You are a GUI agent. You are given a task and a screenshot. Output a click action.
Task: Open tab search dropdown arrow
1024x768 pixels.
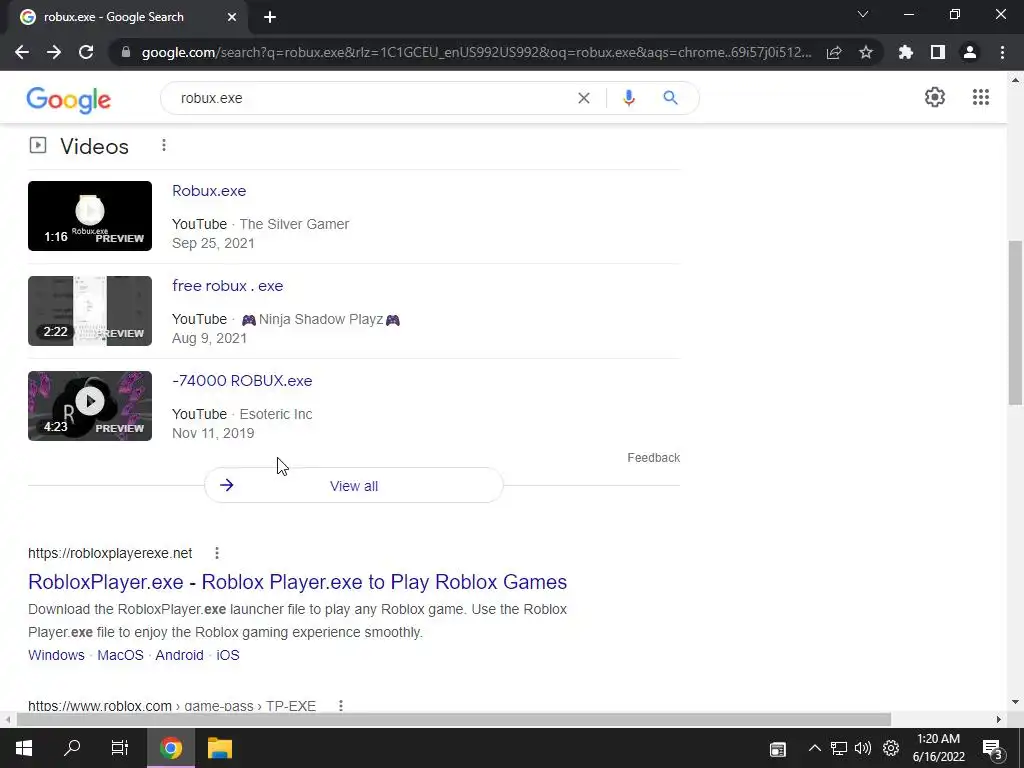pos(863,14)
